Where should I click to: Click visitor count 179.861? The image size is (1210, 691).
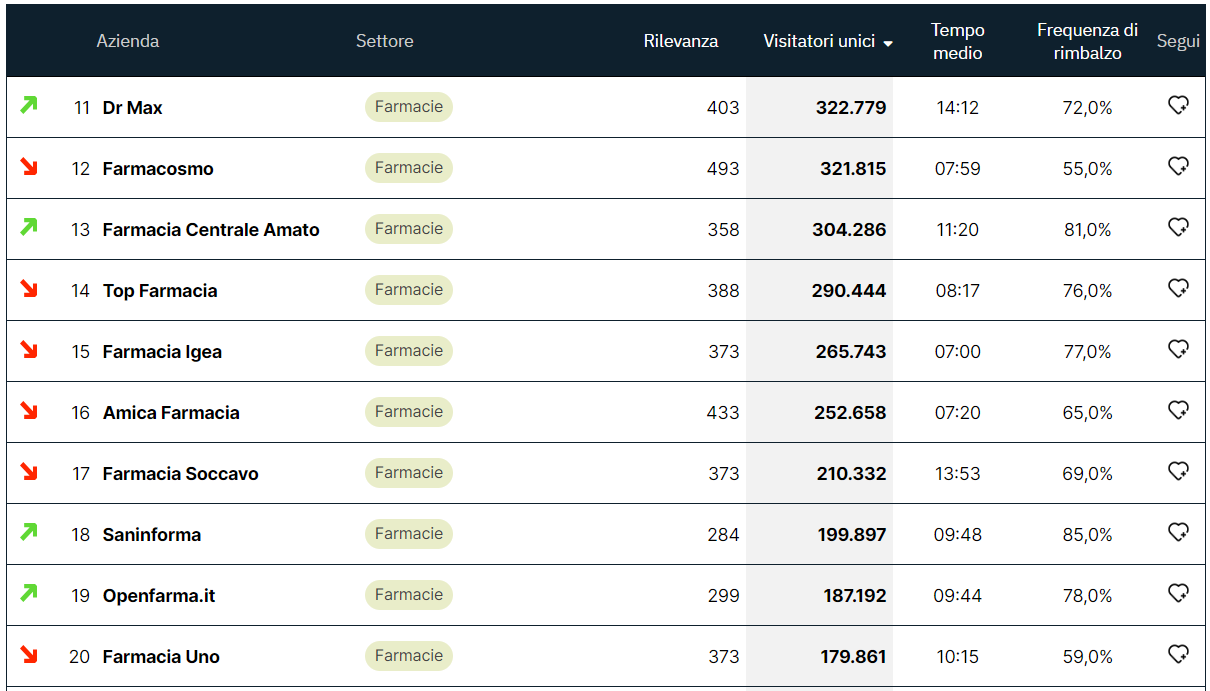point(853,657)
